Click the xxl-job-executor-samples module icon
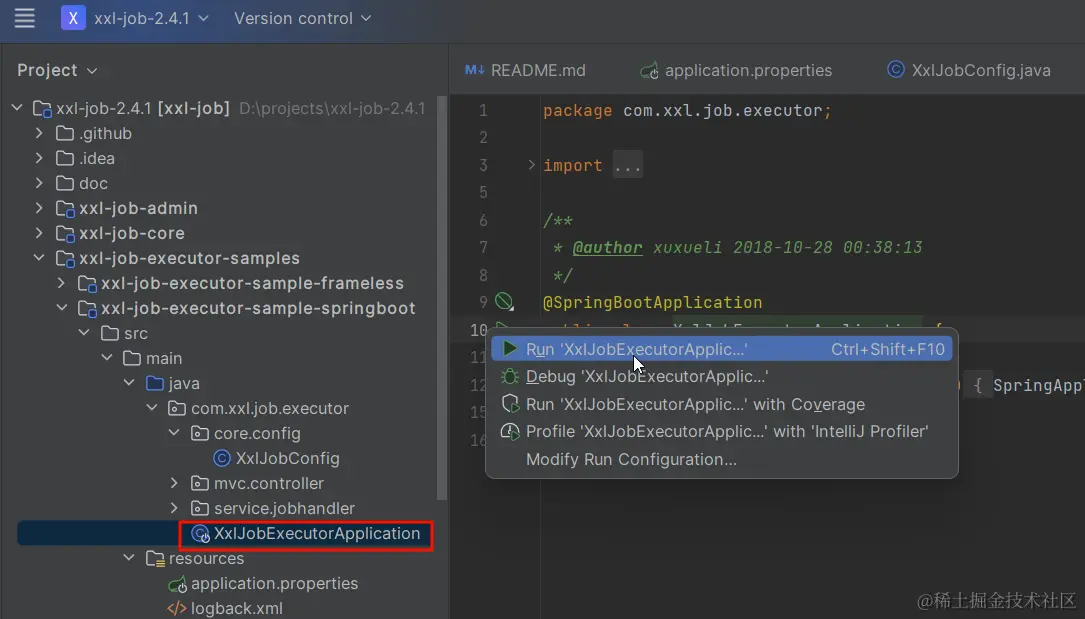The image size is (1085, 619). coord(65,259)
